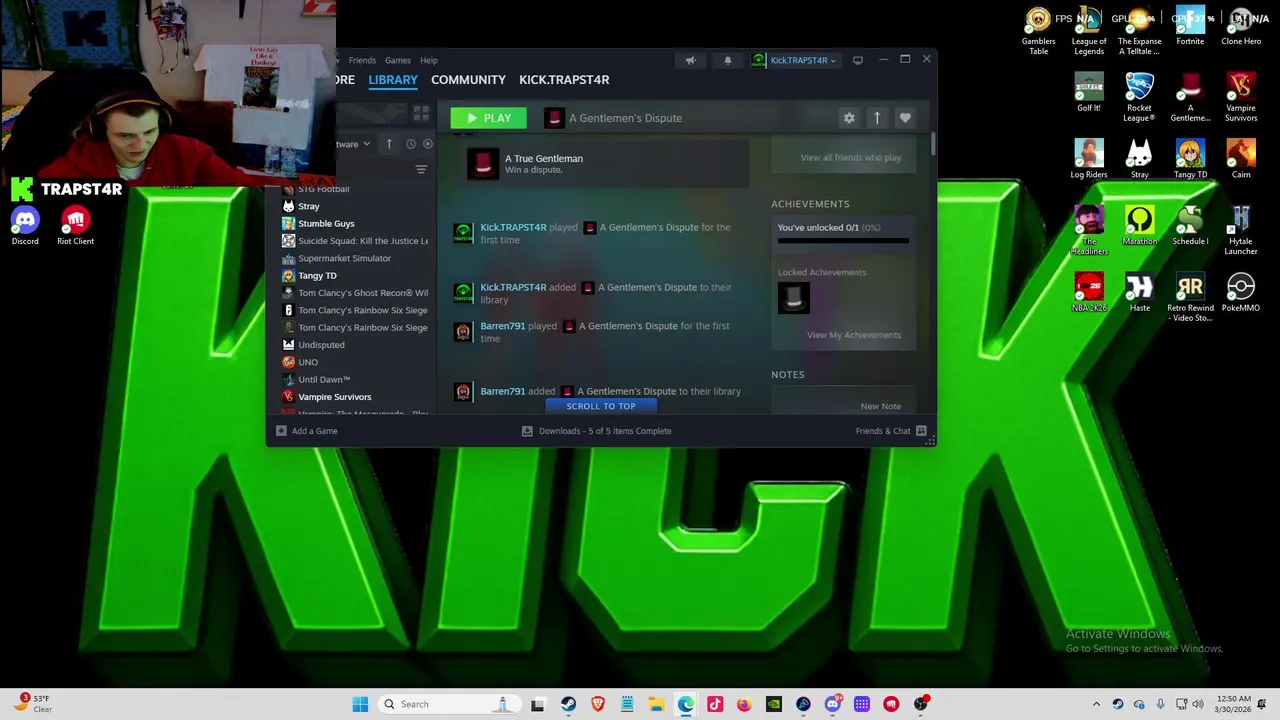Viewport: 1280px width, 720px height.
Task: Click the Steam content vertical scrollbar
Action: 933,144
